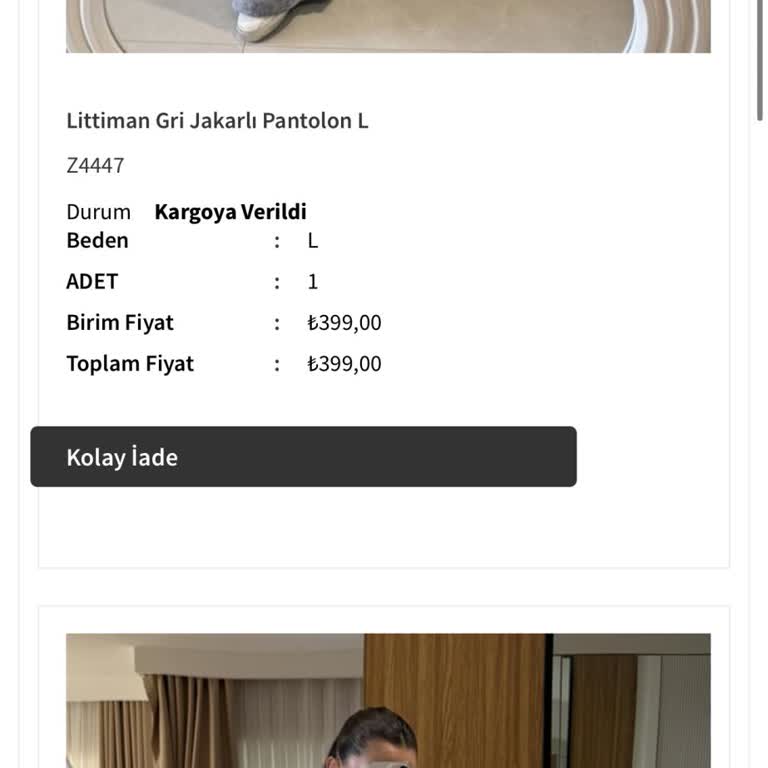
Task: Click the Beden label
Action: tap(97, 241)
